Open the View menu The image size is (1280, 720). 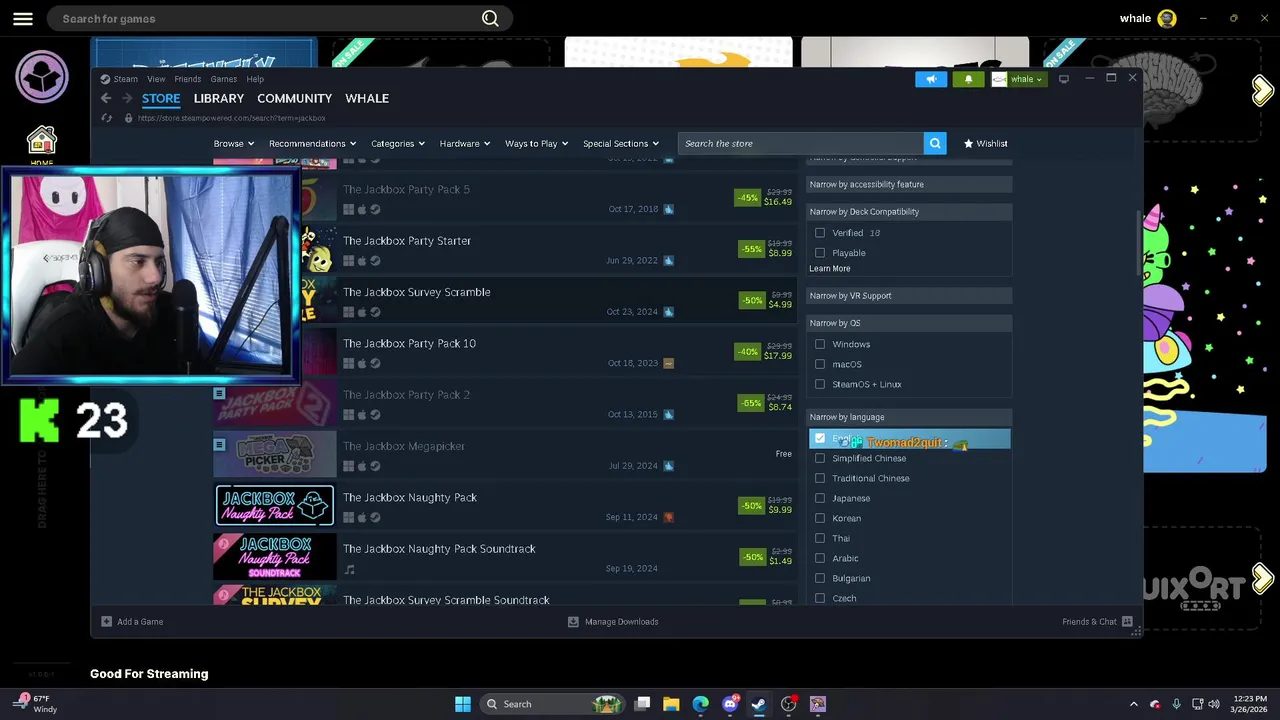tap(156, 79)
